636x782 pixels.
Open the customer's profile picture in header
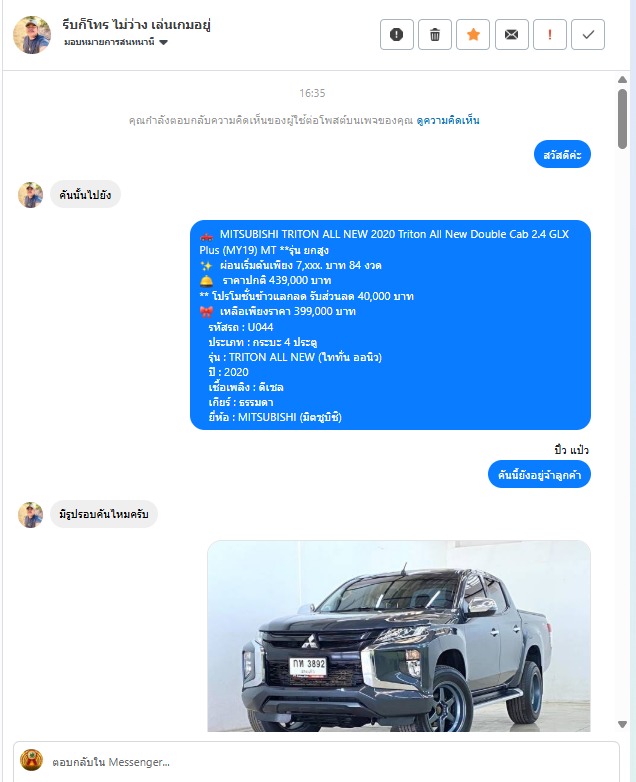pos(31,34)
